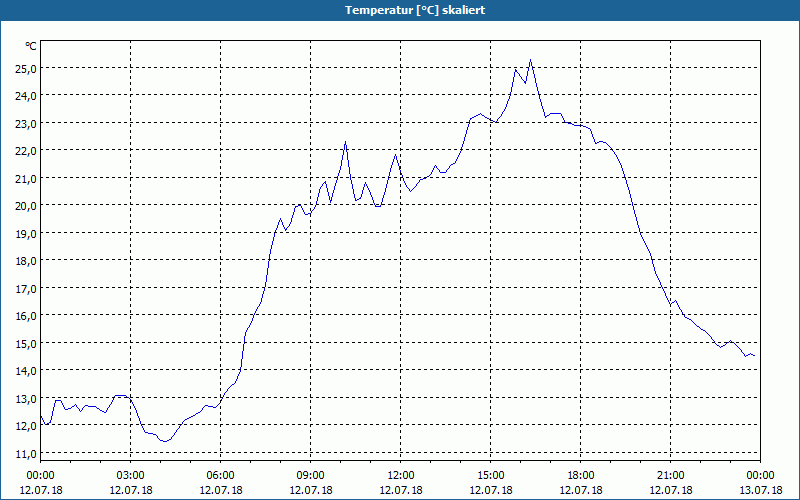800x500 pixels.
Task: Click the 14,0 temperature tick label
Action: coord(26,371)
